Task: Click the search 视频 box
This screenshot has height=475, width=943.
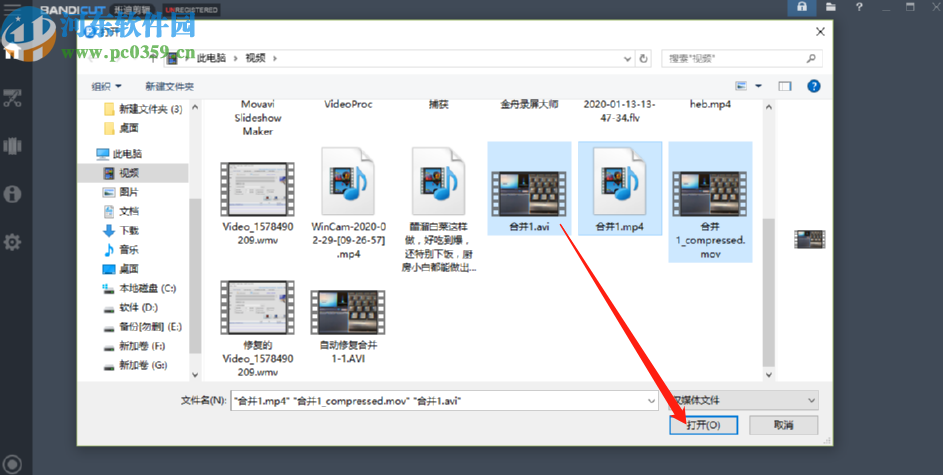Action: click(x=742, y=58)
